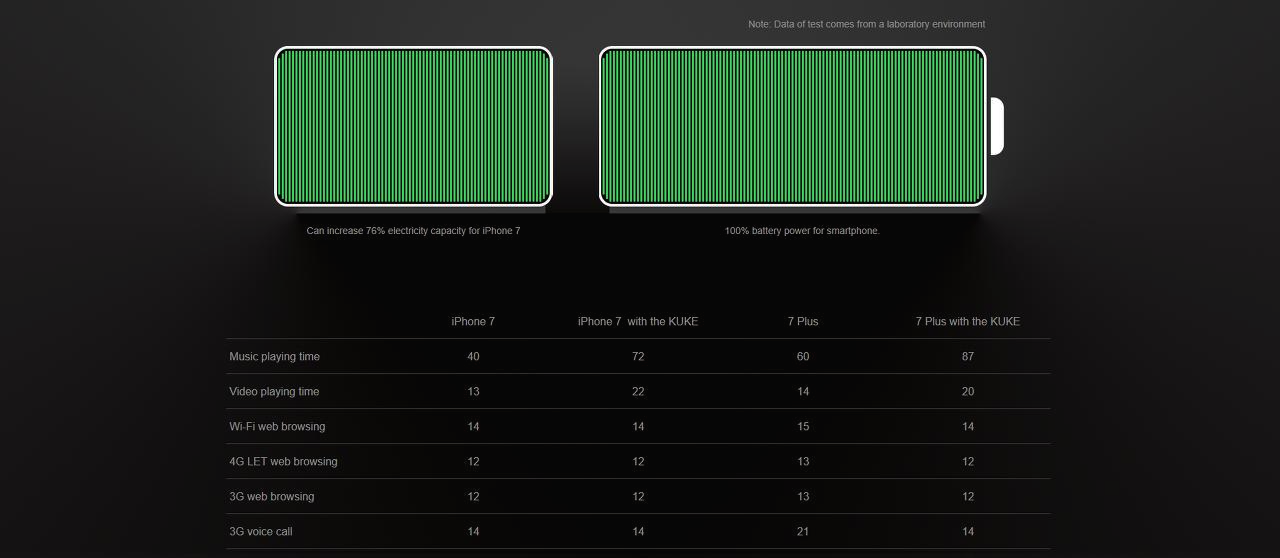
Task: Select the '100% battery power for smartphone' caption
Action: coord(802,231)
